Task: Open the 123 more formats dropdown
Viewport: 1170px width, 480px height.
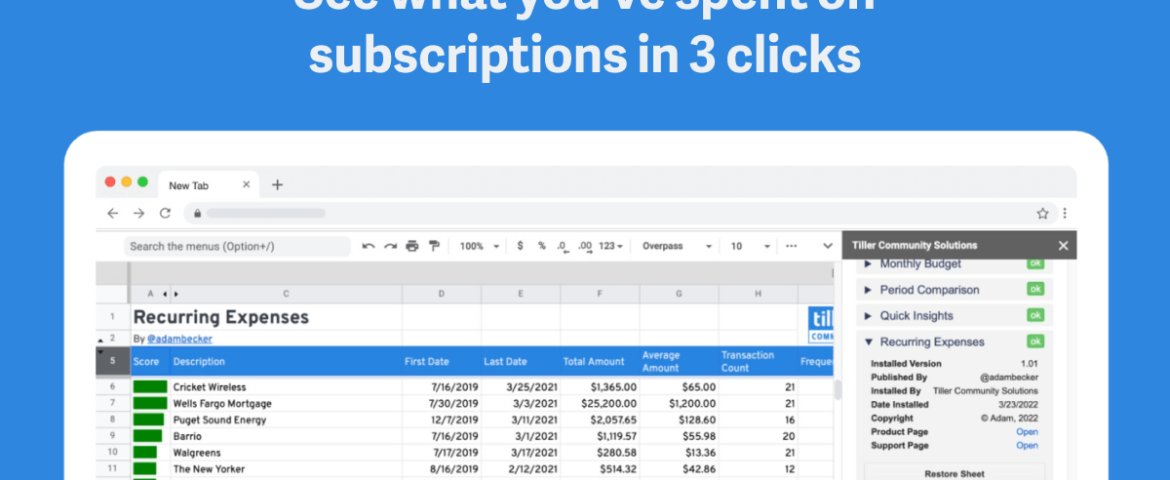Action: point(611,246)
